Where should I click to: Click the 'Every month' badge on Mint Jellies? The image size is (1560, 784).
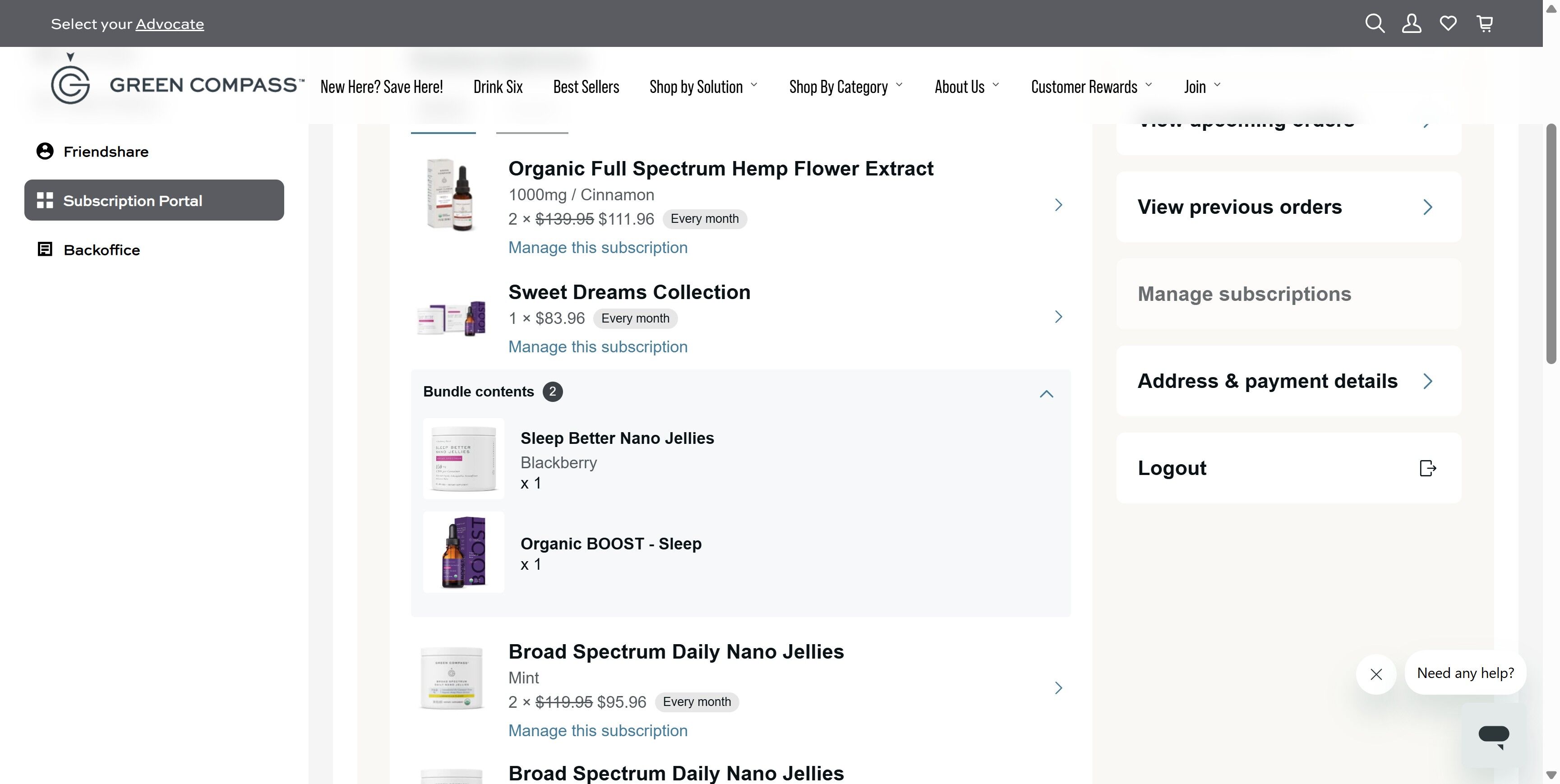pos(697,701)
